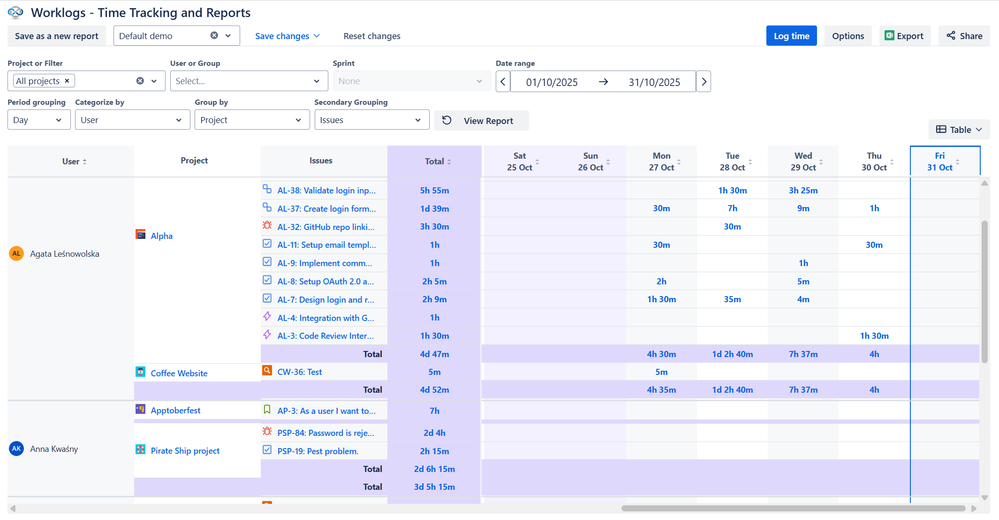Click bug icon next to AL-32 issue
This screenshot has width=999, height=520.
coord(267,226)
